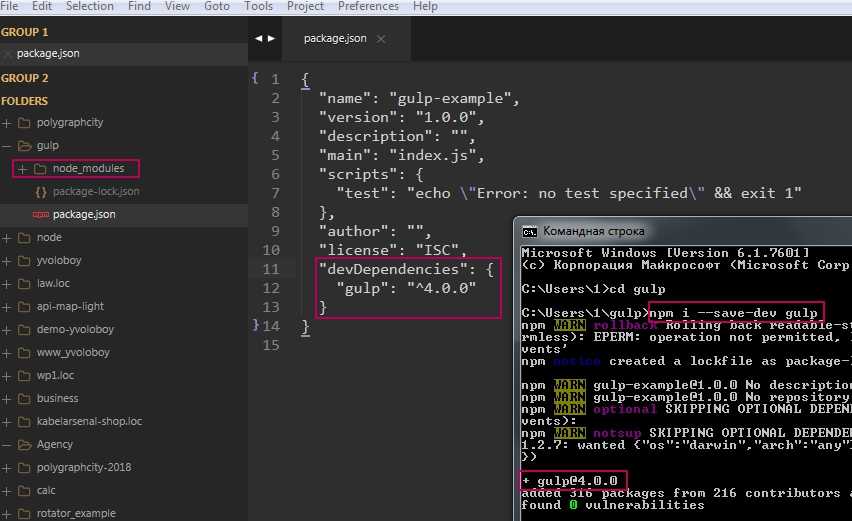This screenshot has height=521, width=852.
Task: Open the Preferences menu
Action: (x=368, y=6)
